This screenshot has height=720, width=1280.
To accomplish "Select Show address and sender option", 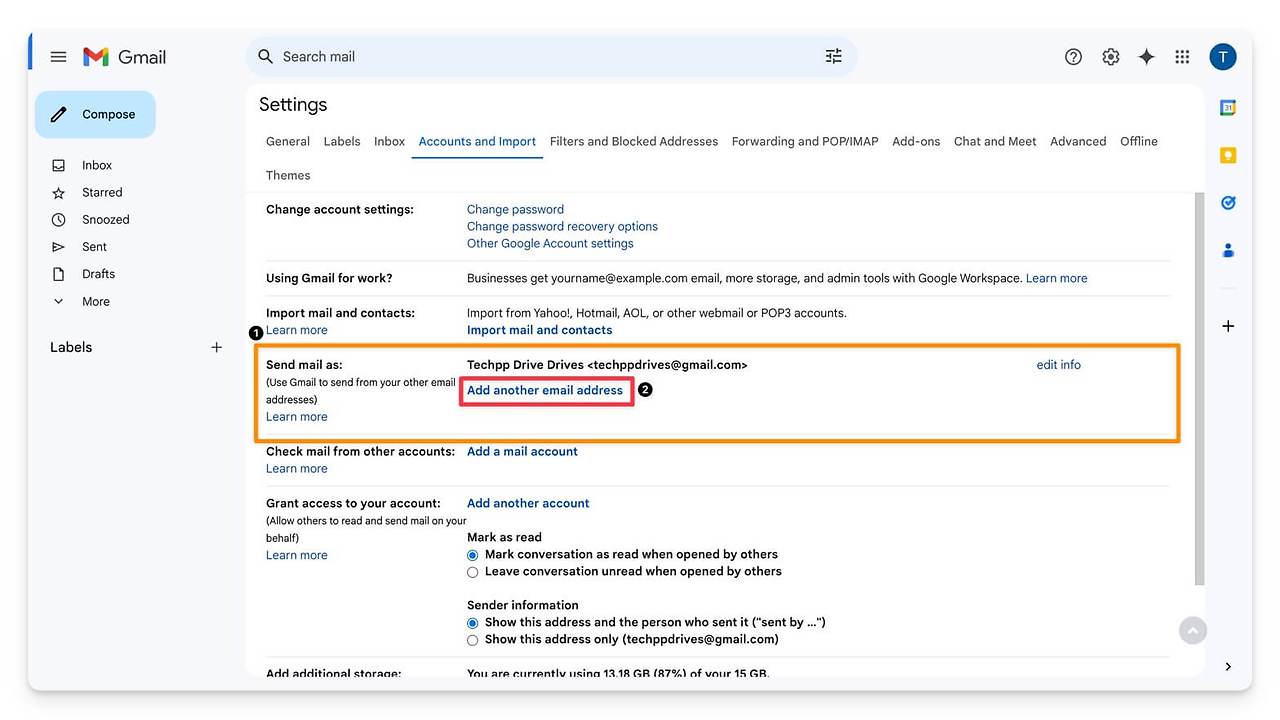I will (473, 623).
